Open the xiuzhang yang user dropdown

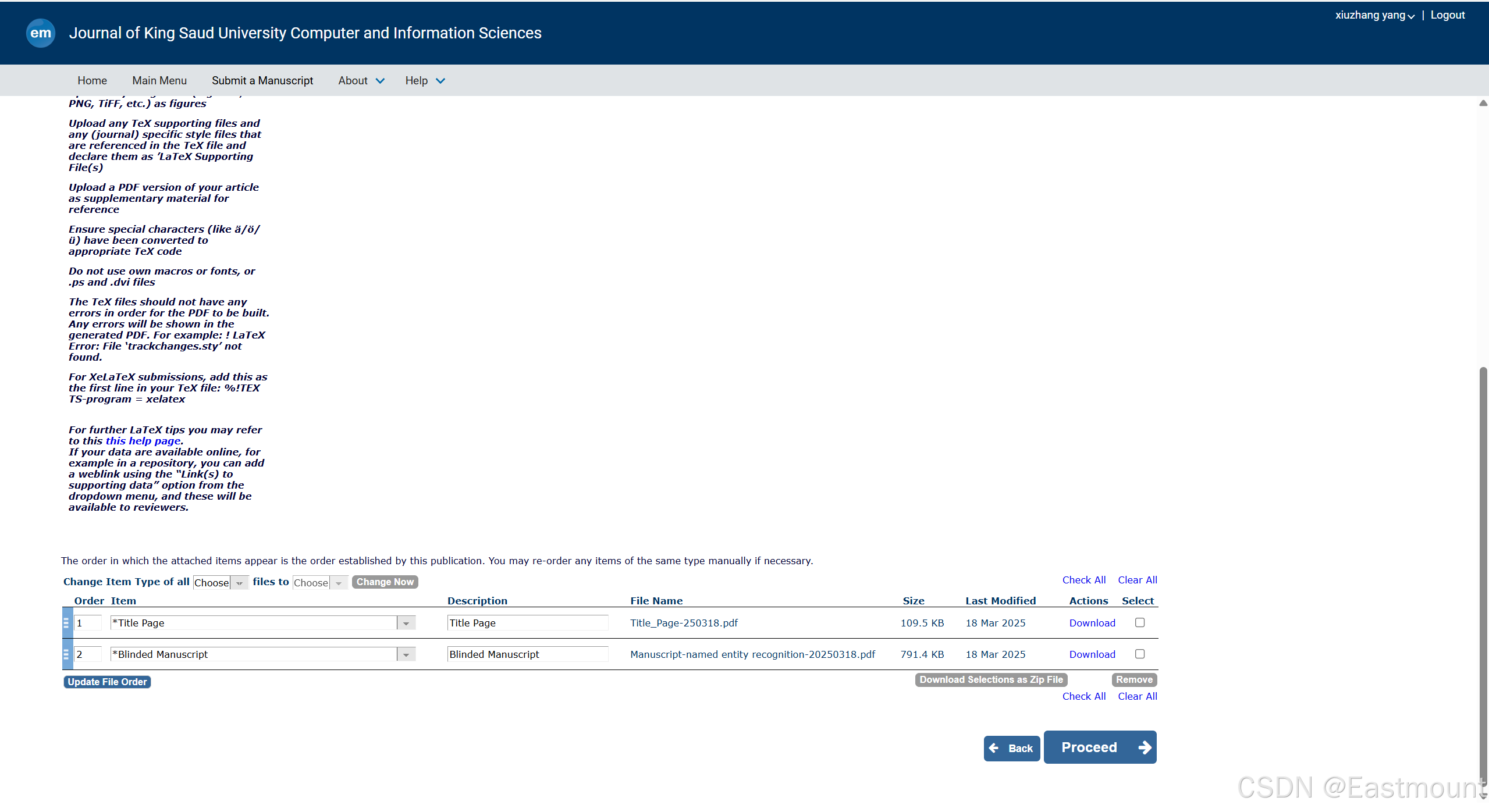(x=1374, y=15)
